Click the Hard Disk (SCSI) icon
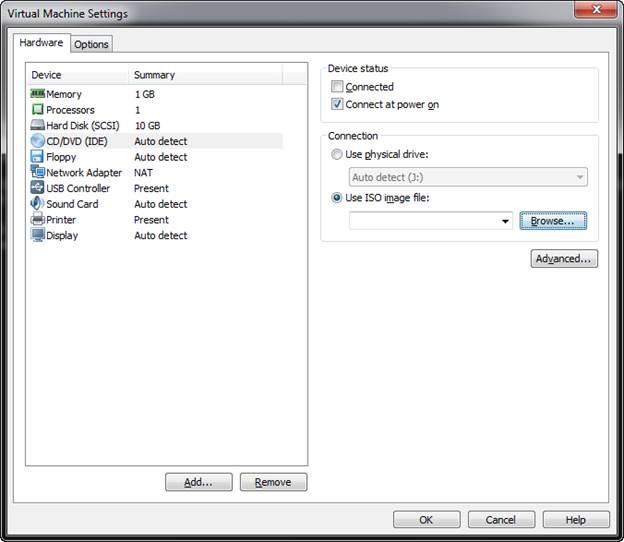 37,125
